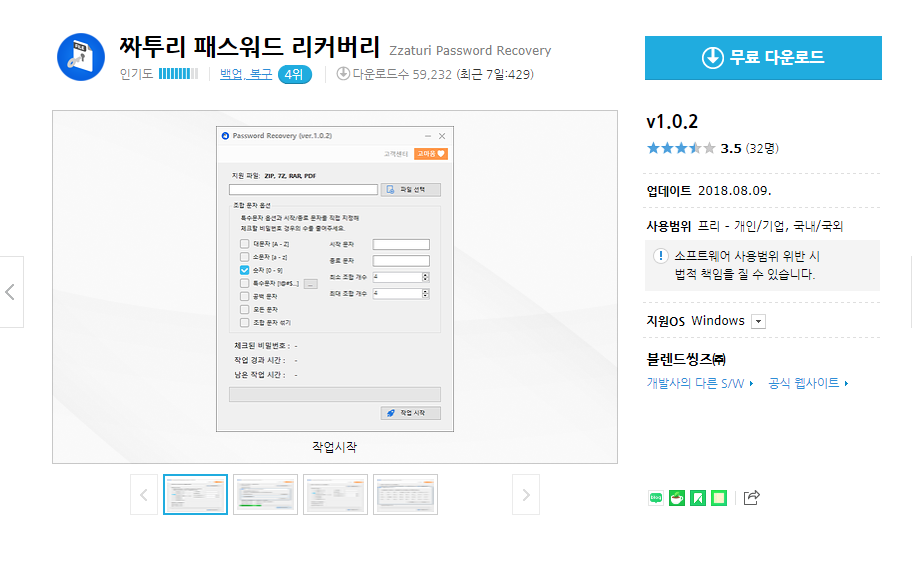Show next thumbnails with right chevron

pos(526,495)
